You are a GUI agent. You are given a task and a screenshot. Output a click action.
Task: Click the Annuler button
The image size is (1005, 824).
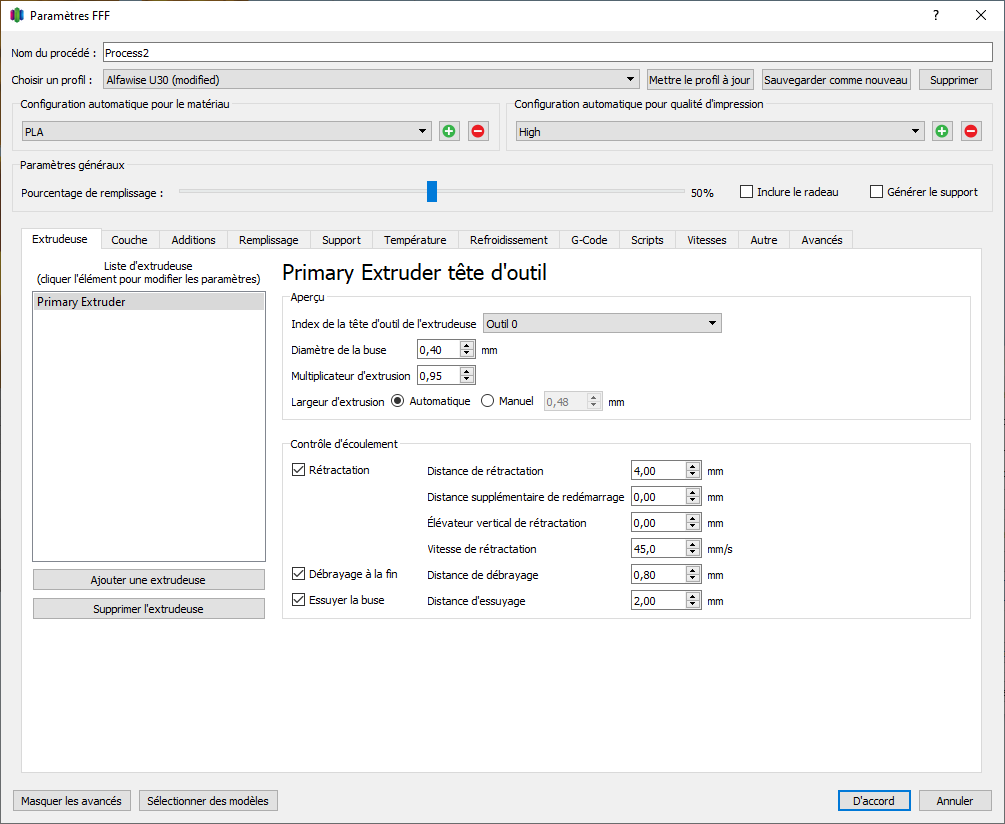click(955, 800)
